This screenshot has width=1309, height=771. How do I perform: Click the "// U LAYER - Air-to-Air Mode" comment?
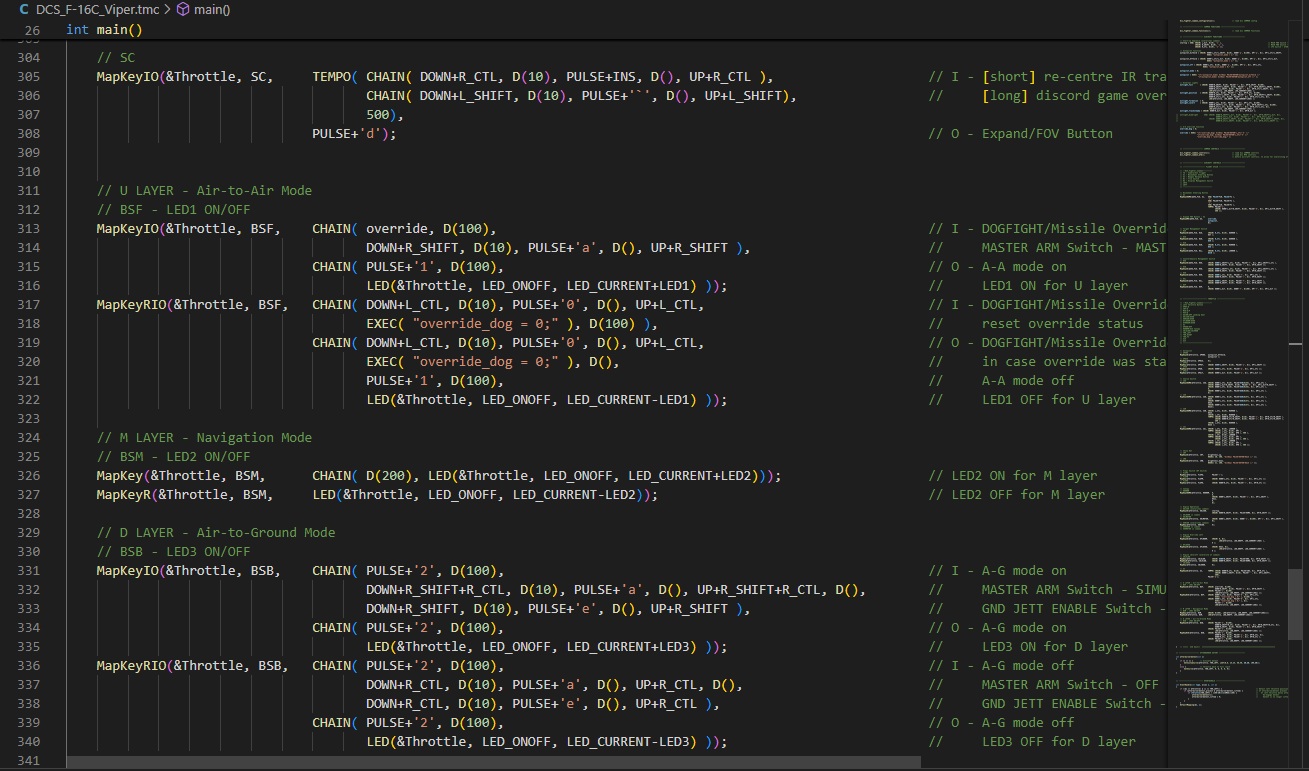[204, 191]
